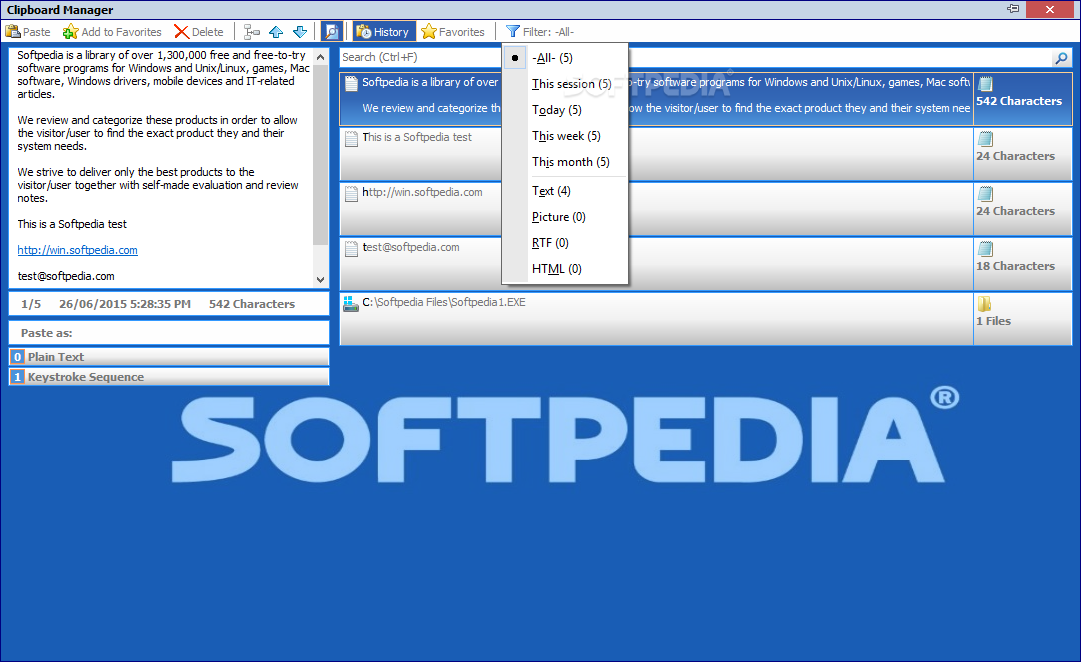The image size is (1081, 662).
Task: Click the 542 Characters notepad icon
Action: (985, 84)
